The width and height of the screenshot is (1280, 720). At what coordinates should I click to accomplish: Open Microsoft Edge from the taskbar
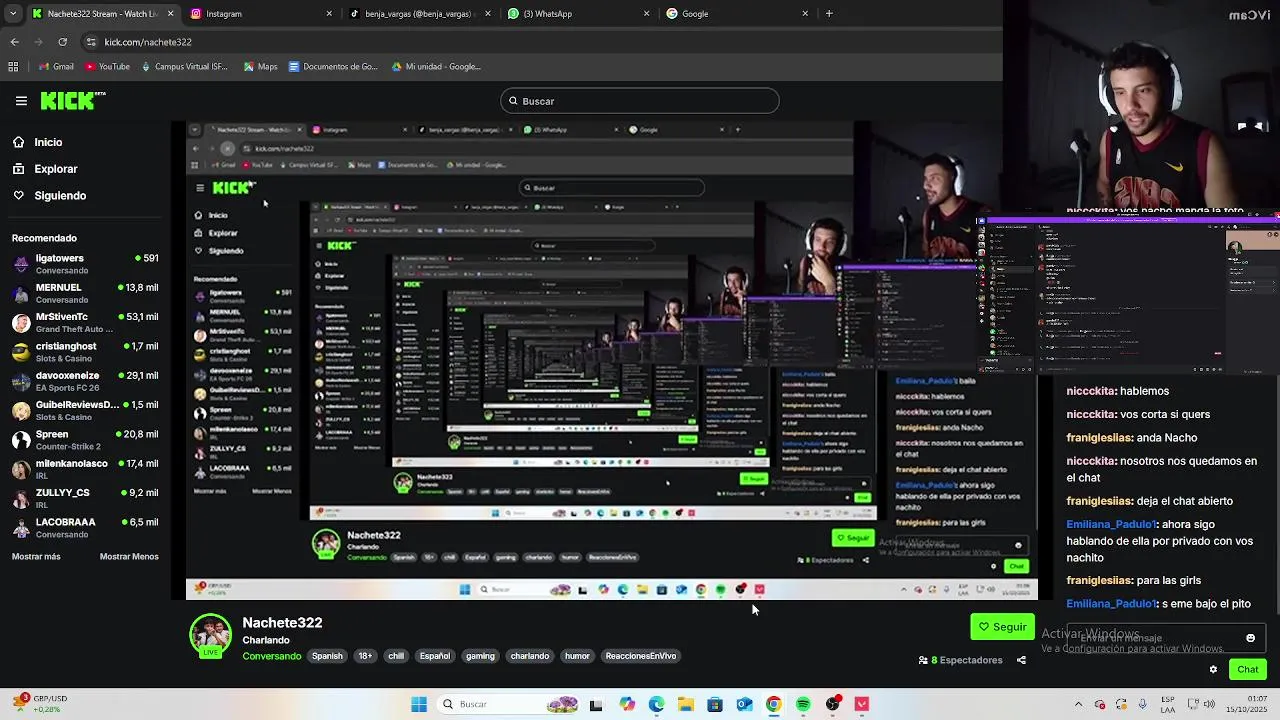[656, 705]
